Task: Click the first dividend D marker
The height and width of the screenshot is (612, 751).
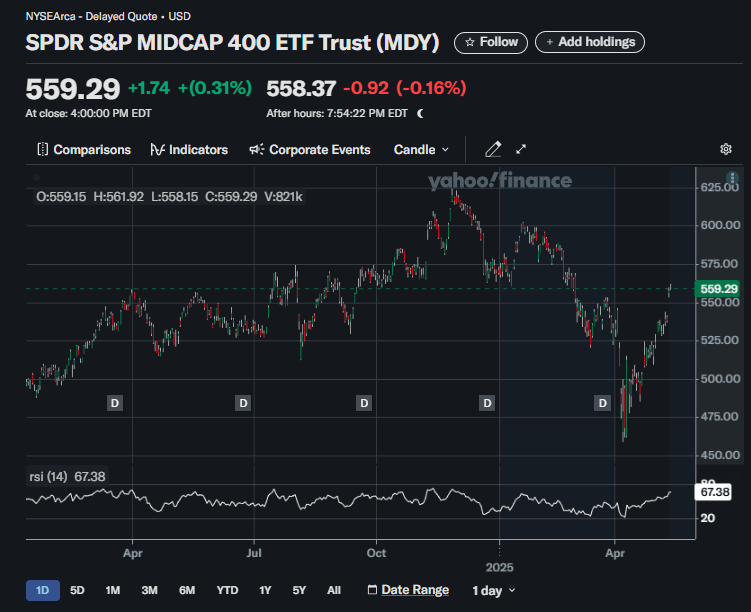Action: [115, 403]
